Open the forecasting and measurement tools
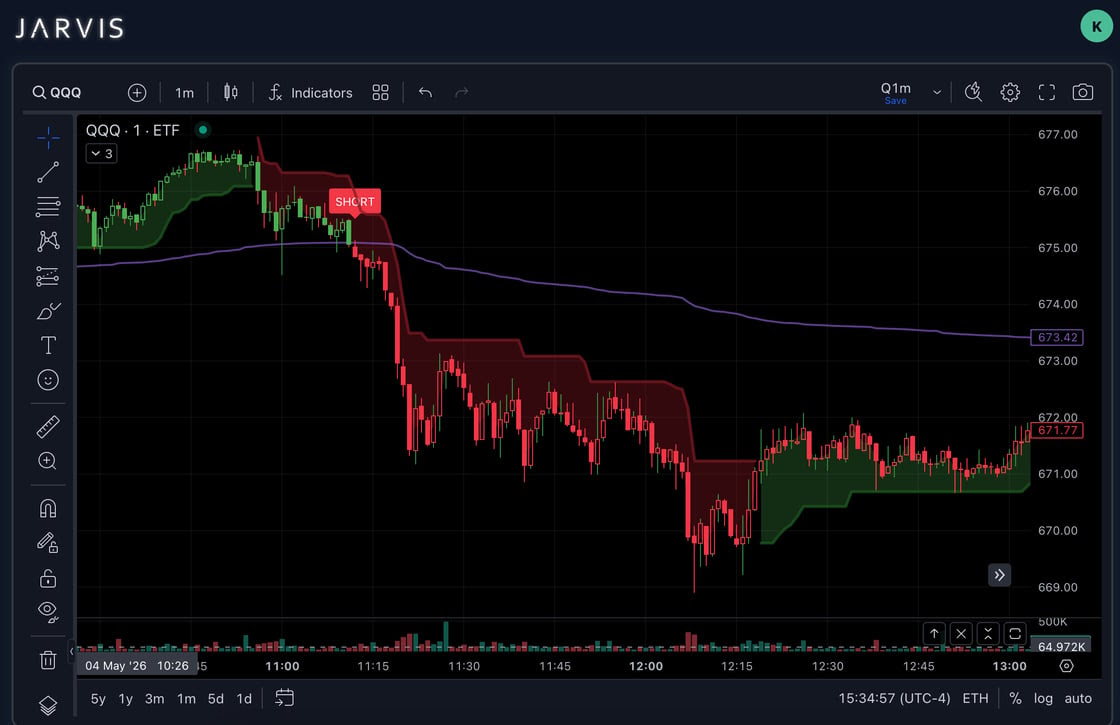Screen dimensions: 1120x725 (48, 276)
